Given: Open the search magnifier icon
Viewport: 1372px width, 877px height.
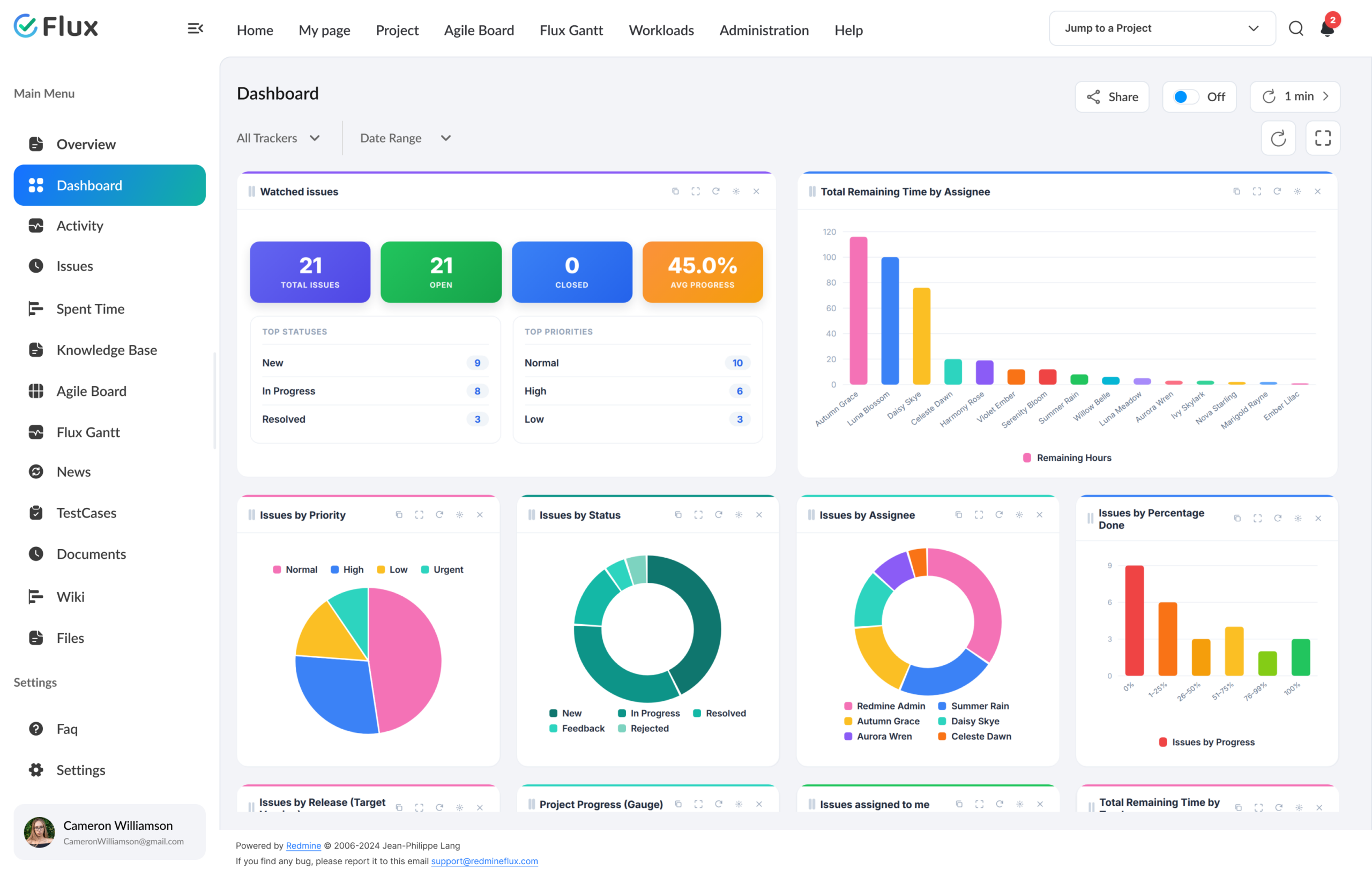Looking at the screenshot, I should 1296,28.
